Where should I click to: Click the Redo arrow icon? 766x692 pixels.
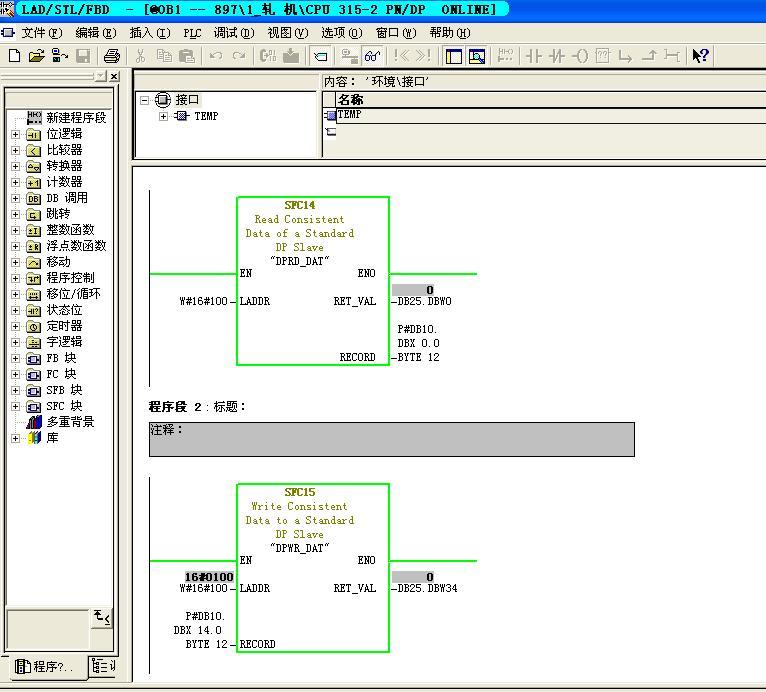point(238,56)
